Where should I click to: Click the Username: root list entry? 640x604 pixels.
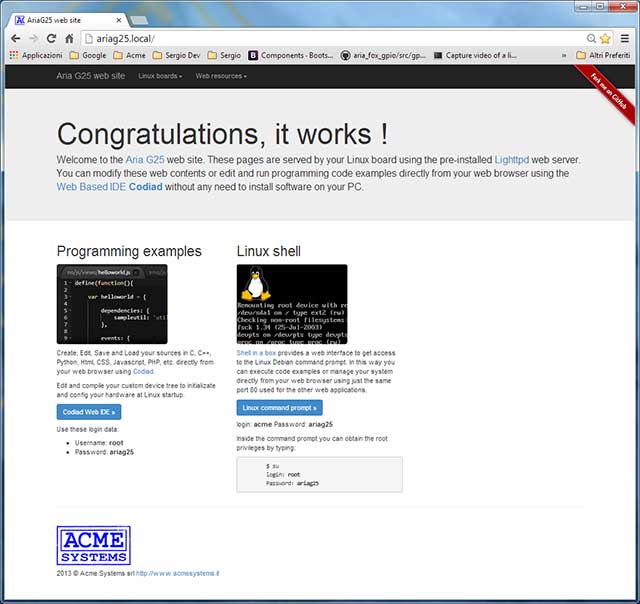click(99, 443)
